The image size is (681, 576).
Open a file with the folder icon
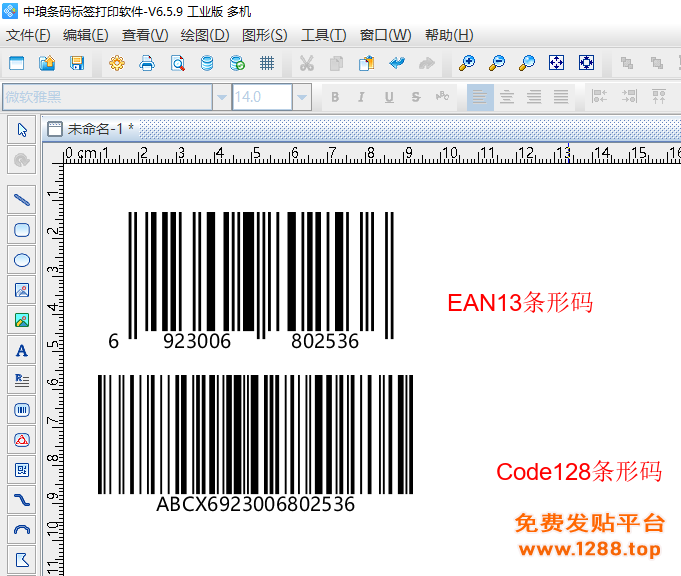click(47, 63)
